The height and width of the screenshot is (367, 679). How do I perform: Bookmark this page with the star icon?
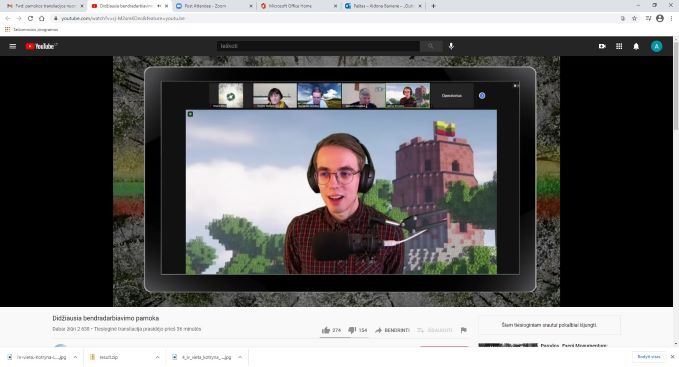tap(634, 18)
